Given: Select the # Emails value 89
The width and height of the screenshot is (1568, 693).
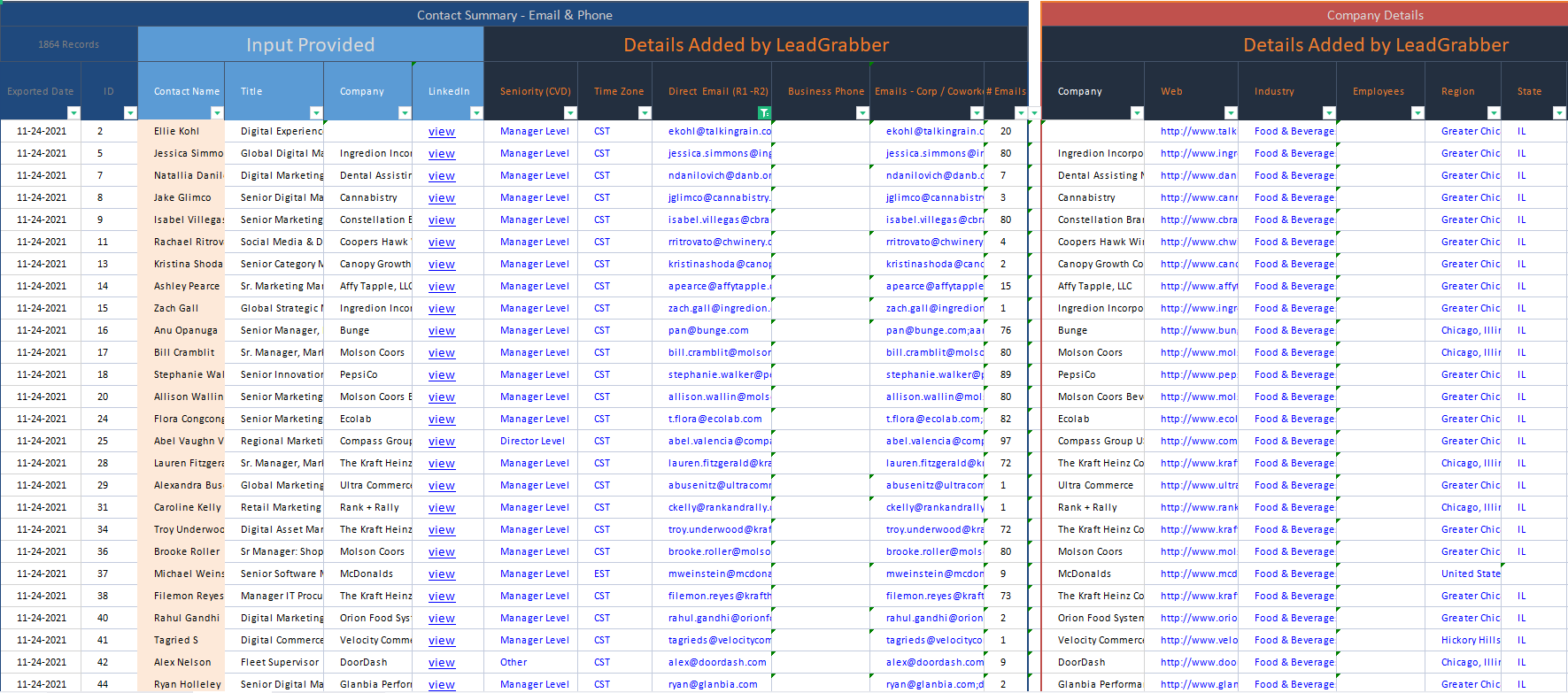Looking at the screenshot, I should (x=1007, y=374).
